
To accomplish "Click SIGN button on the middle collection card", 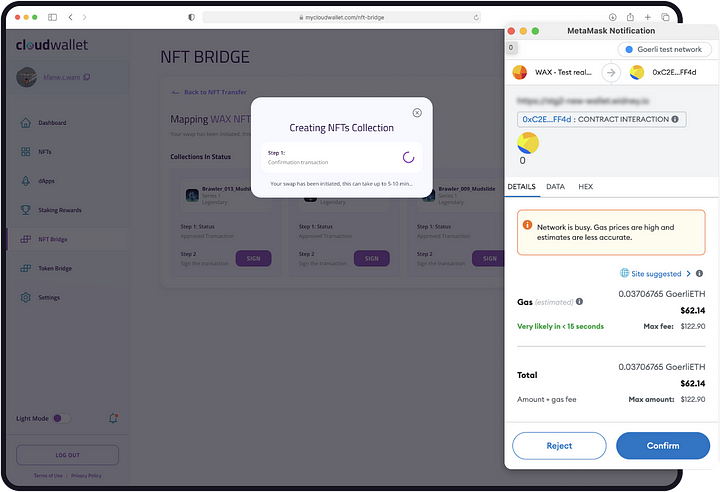I will click(x=371, y=258).
